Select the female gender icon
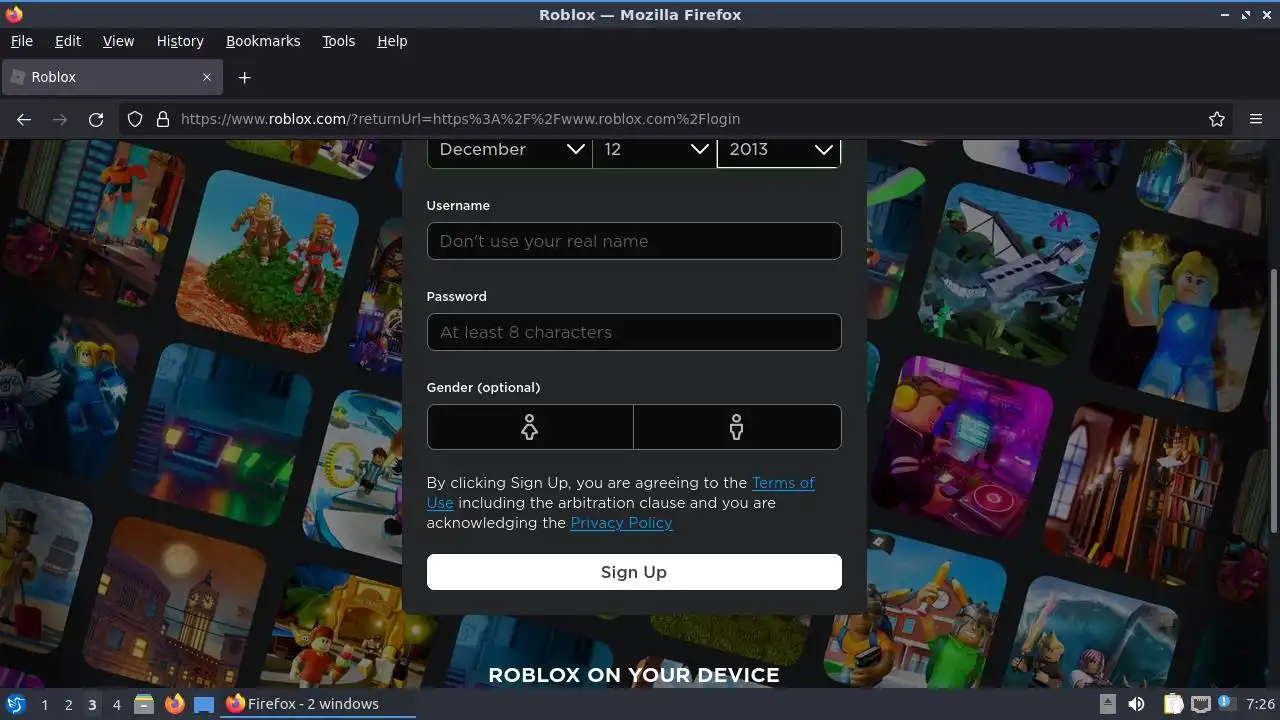The image size is (1280, 720). click(x=530, y=427)
